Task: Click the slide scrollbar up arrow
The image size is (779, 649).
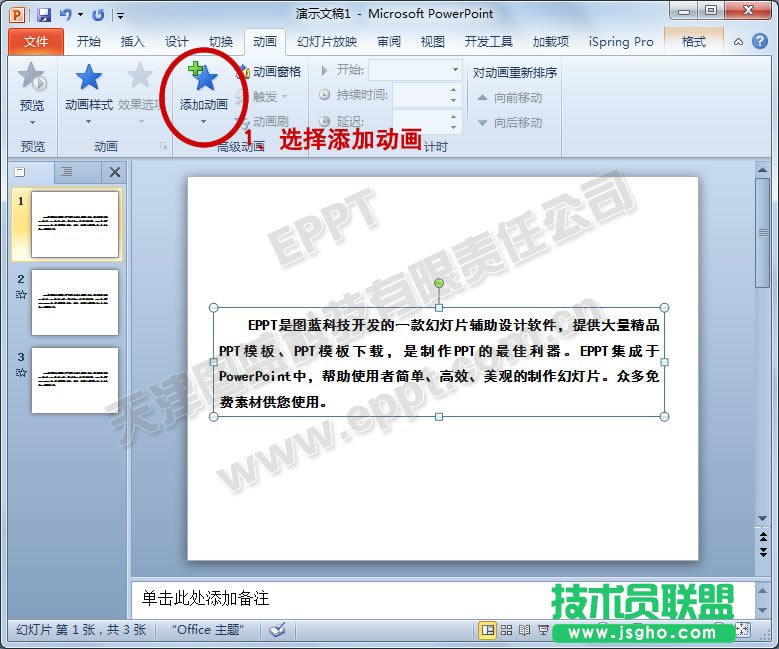Action: tap(762, 170)
